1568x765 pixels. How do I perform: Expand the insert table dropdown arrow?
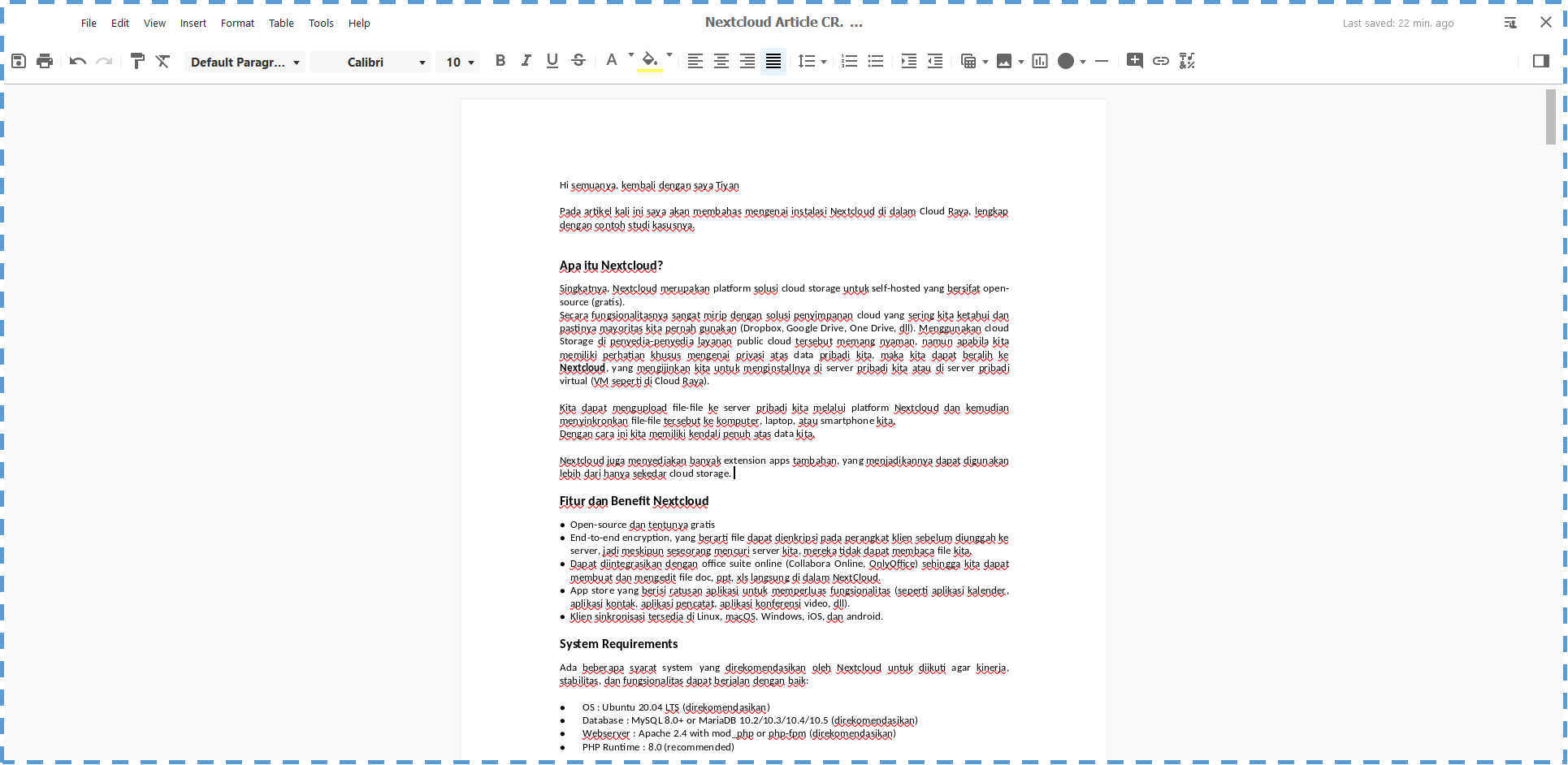985,62
